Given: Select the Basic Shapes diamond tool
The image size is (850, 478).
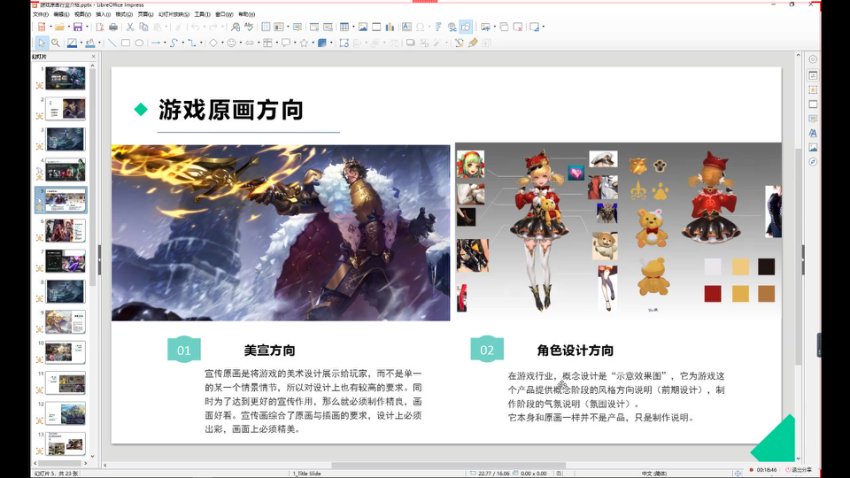Looking at the screenshot, I should tap(213, 43).
